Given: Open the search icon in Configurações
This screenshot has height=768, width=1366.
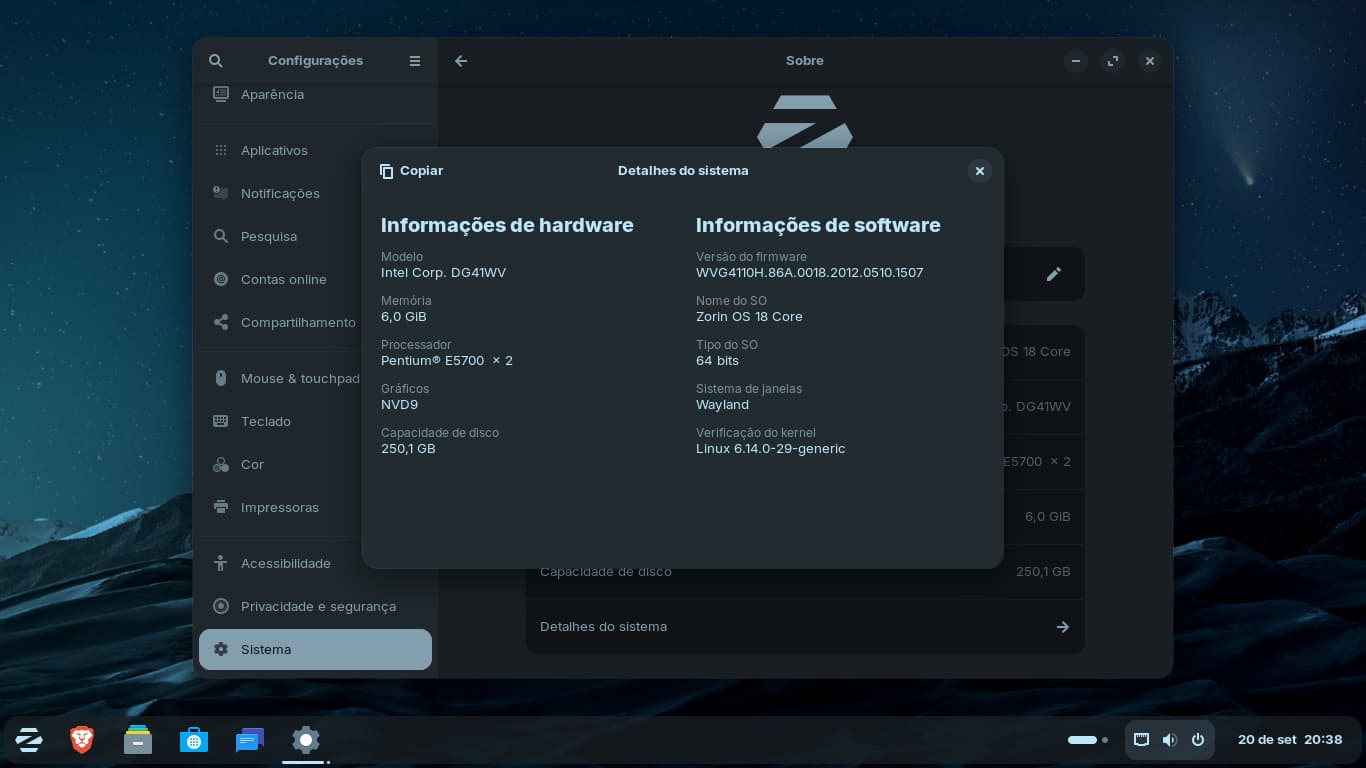Looking at the screenshot, I should (x=216, y=61).
